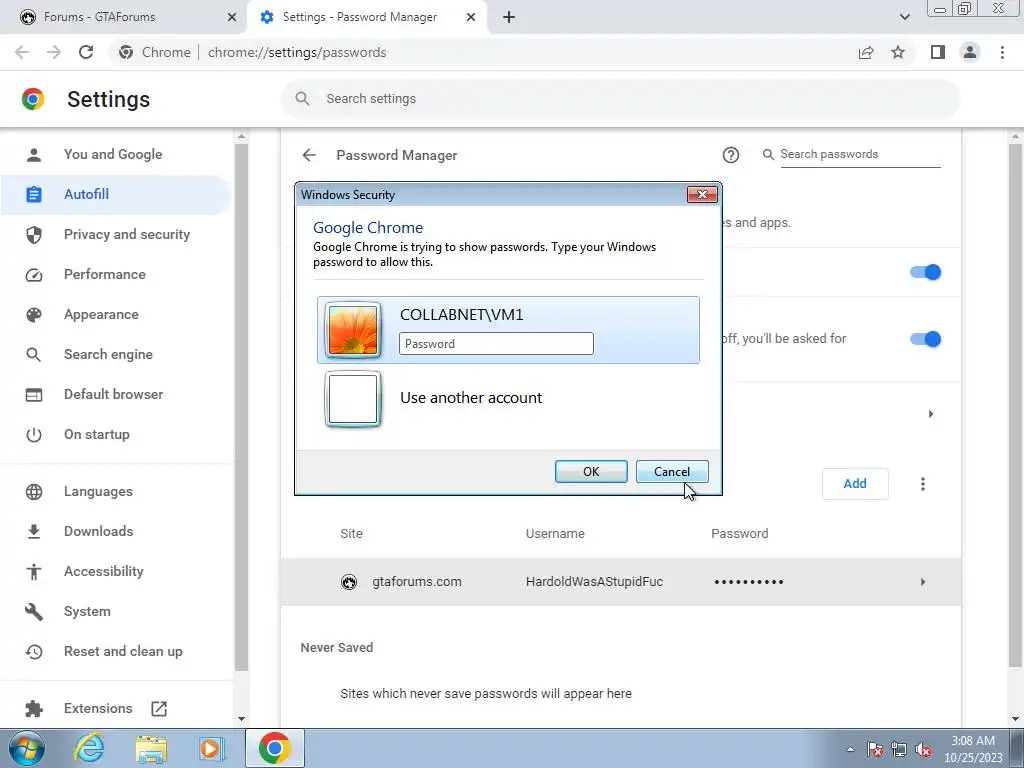The height and width of the screenshot is (768, 1024).
Task: Open Privacy and security settings
Action: pos(127,234)
